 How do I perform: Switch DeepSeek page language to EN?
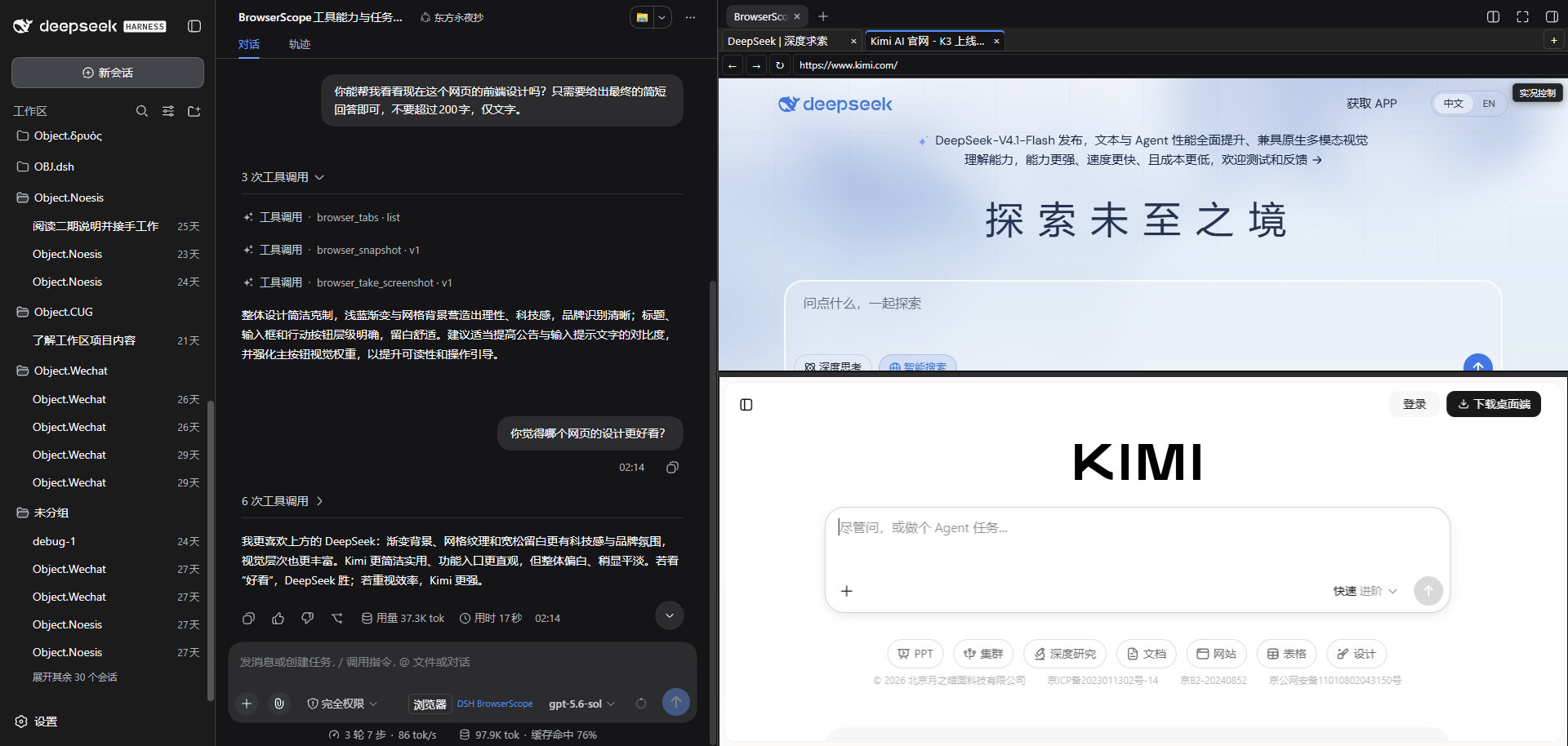click(1489, 104)
